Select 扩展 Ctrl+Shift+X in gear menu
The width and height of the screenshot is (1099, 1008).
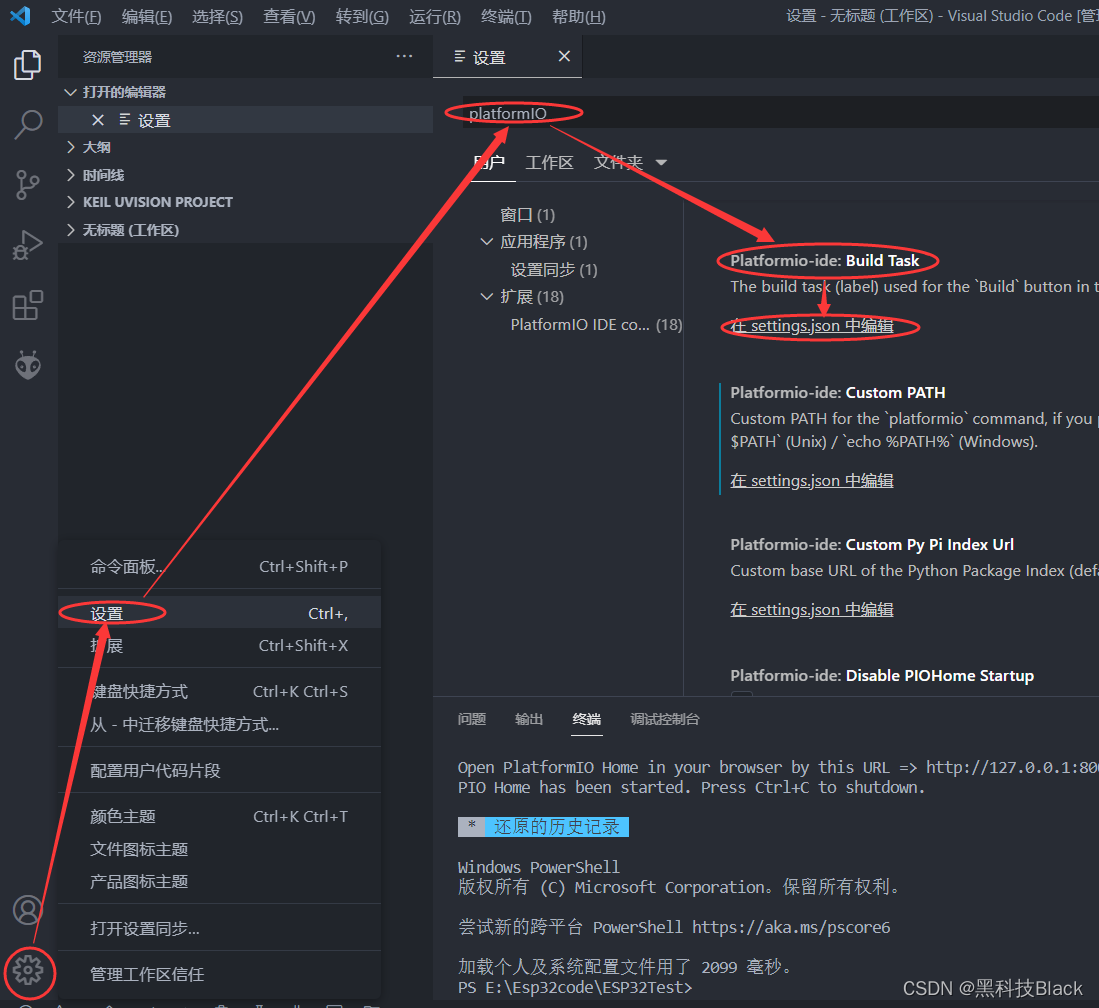point(219,646)
